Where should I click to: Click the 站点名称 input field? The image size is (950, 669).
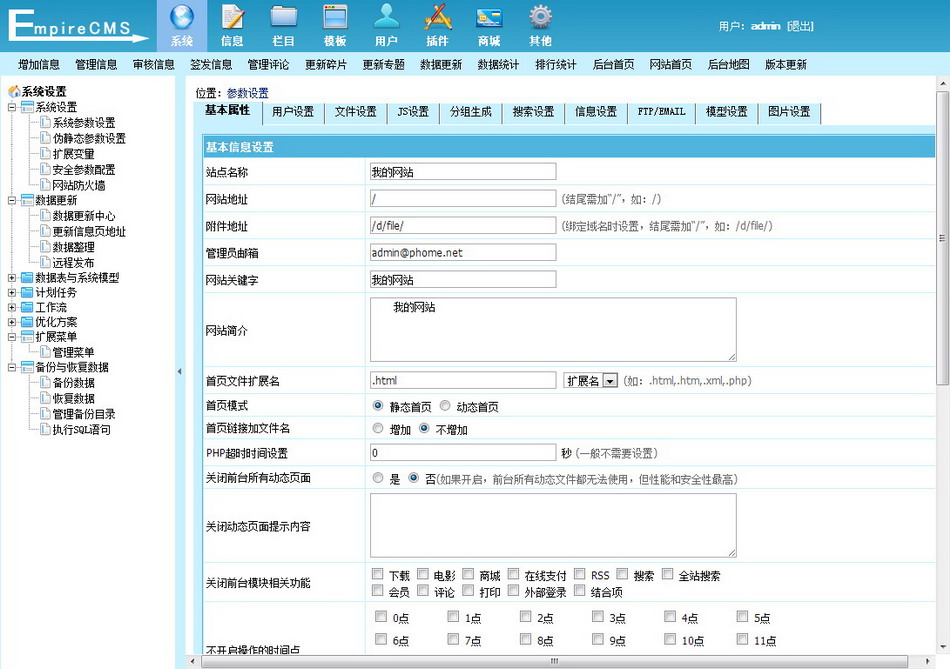pos(463,172)
